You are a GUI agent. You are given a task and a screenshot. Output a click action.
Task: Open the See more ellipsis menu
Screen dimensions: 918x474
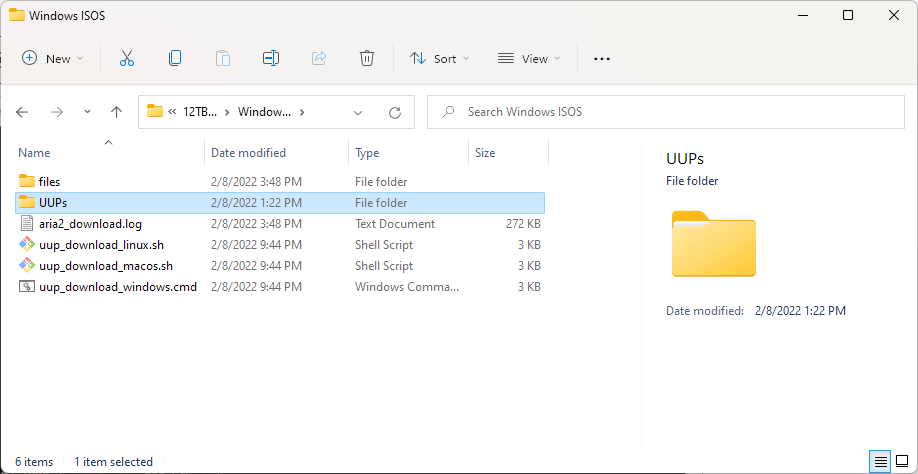[601, 59]
